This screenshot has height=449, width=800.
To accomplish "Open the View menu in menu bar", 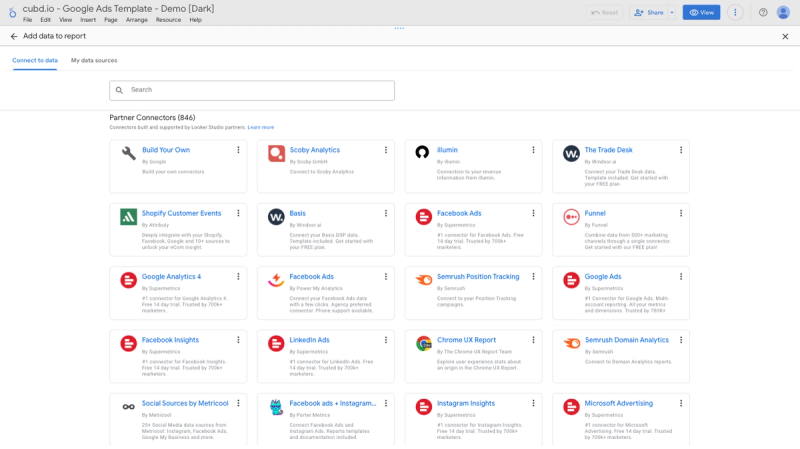I will (x=65, y=20).
